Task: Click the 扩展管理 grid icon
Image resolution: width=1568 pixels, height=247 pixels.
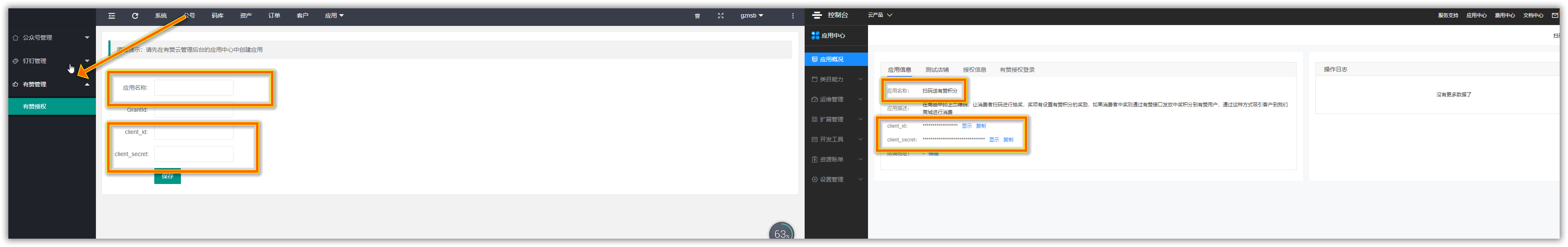Action: (x=815, y=119)
